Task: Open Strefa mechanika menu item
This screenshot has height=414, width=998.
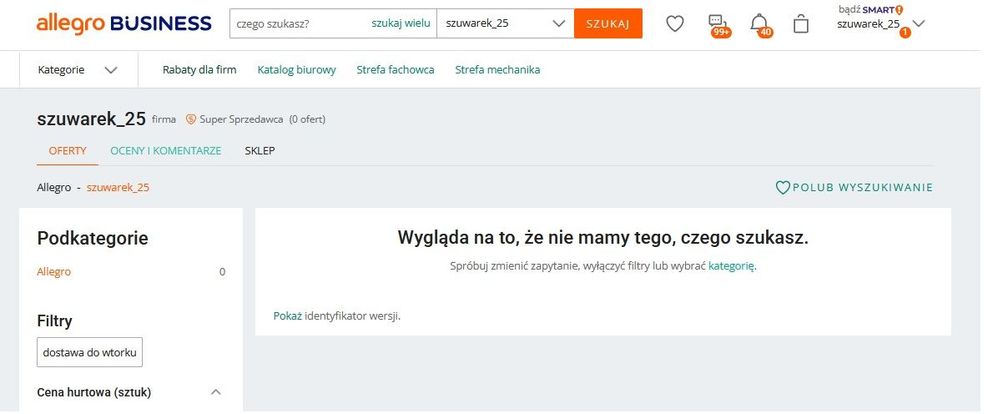Action: coord(497,70)
